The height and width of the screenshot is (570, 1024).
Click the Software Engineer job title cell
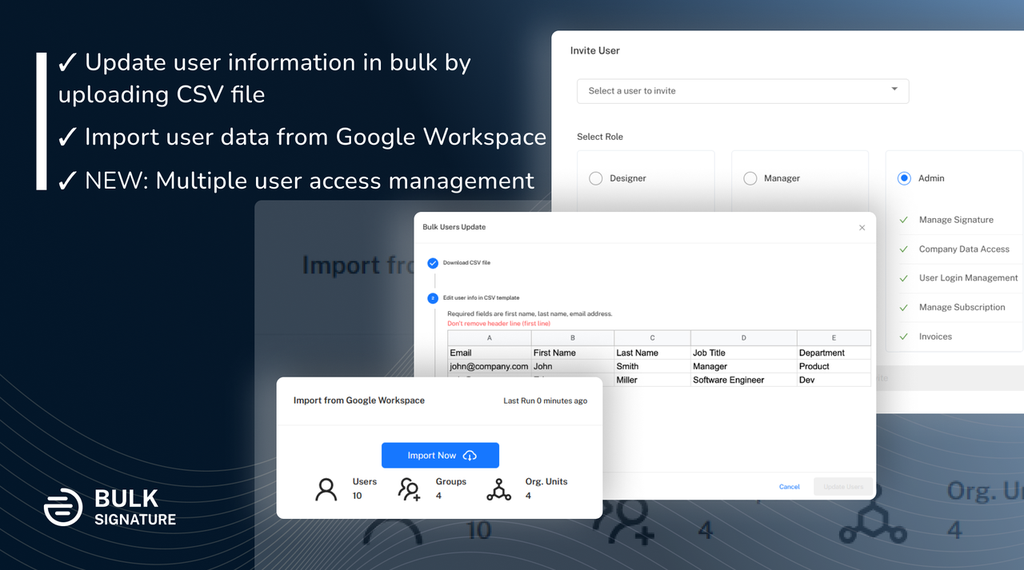point(744,380)
